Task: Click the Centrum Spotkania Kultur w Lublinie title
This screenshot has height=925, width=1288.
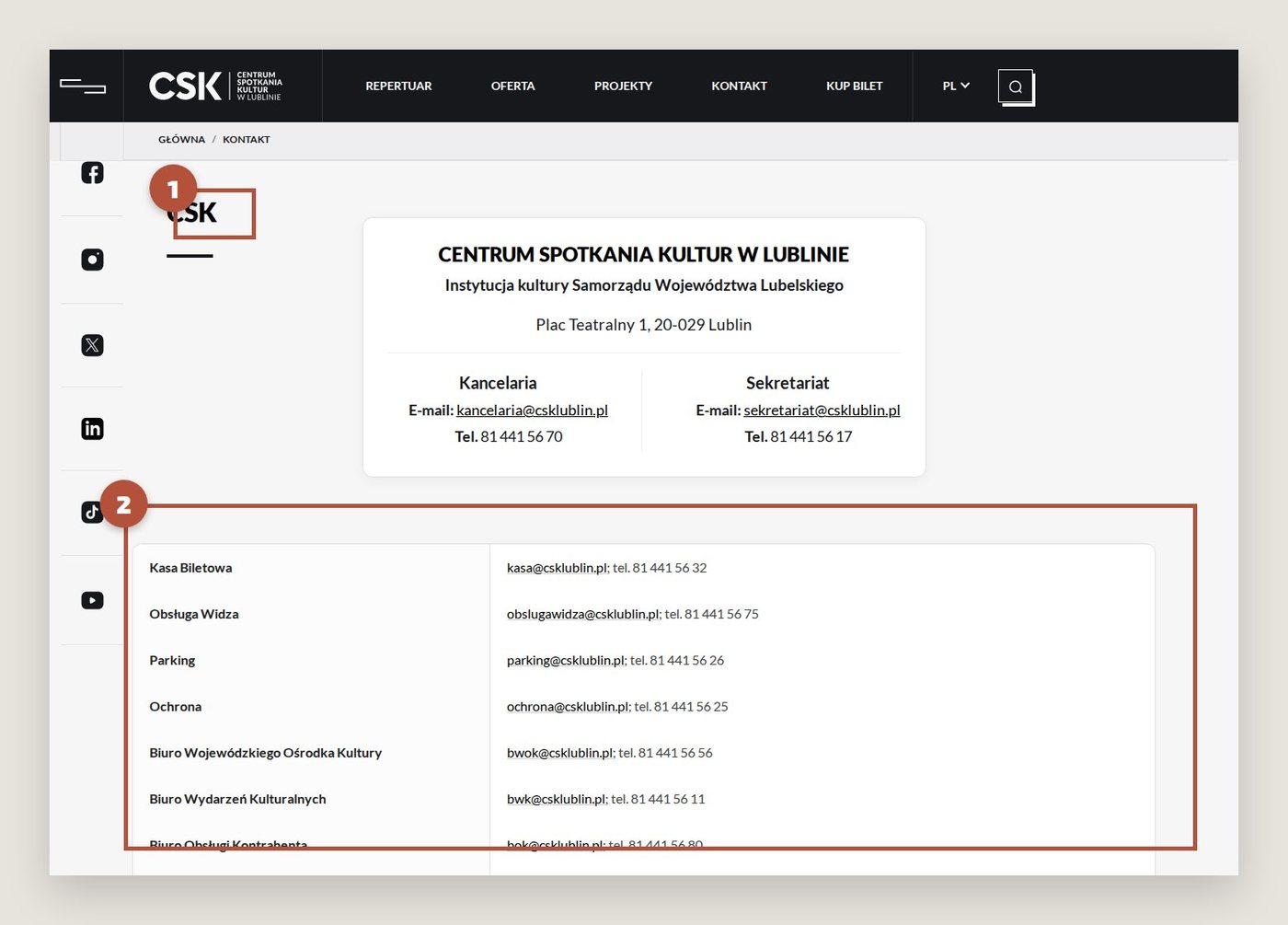Action: coord(644,254)
